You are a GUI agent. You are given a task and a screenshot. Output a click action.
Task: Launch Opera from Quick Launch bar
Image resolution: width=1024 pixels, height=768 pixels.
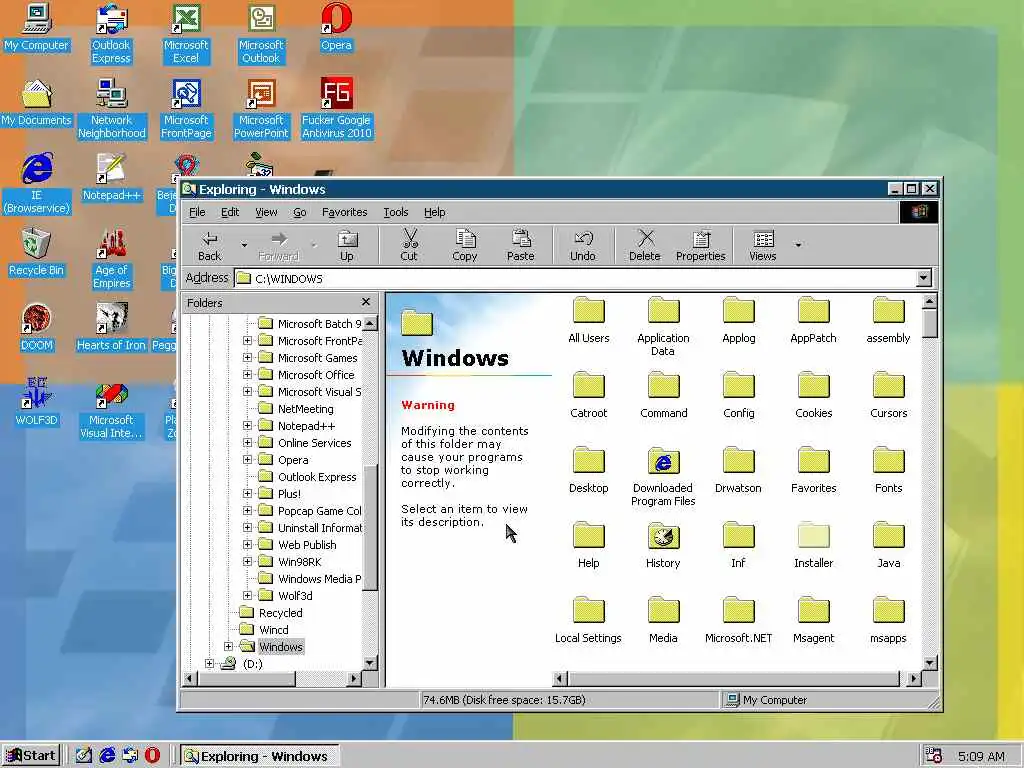pyautogui.click(x=152, y=756)
